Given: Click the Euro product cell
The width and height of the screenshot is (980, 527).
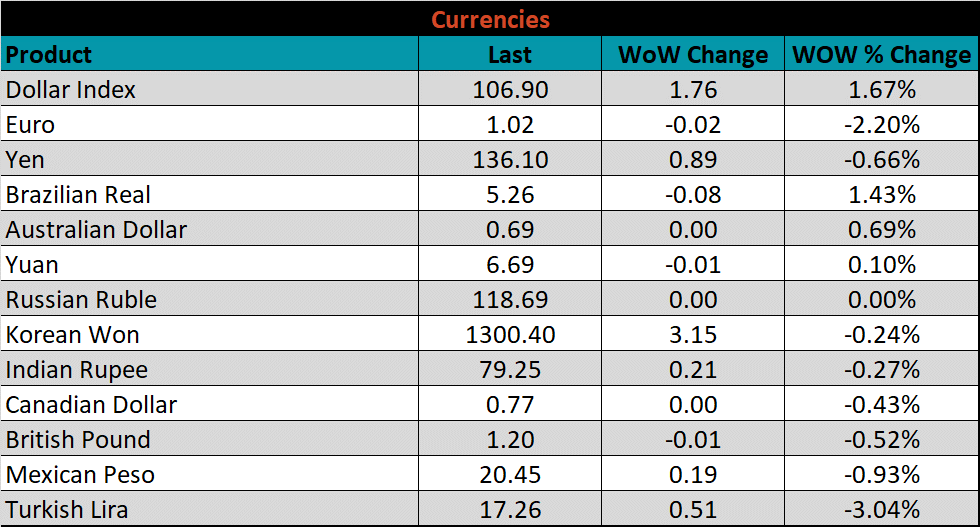Looking at the screenshot, I should tap(31, 125).
